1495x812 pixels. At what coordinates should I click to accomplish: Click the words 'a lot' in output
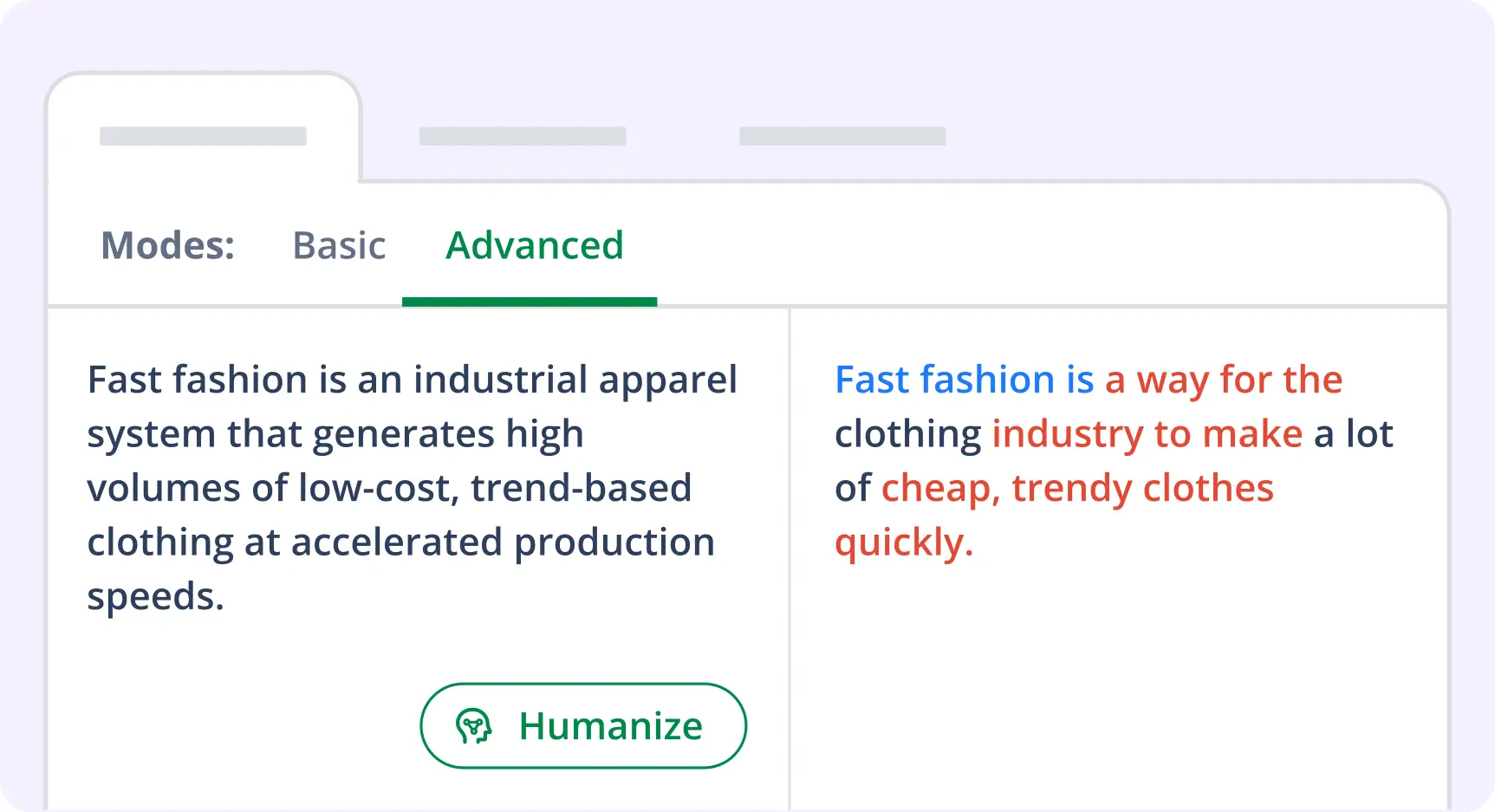coord(1353,433)
